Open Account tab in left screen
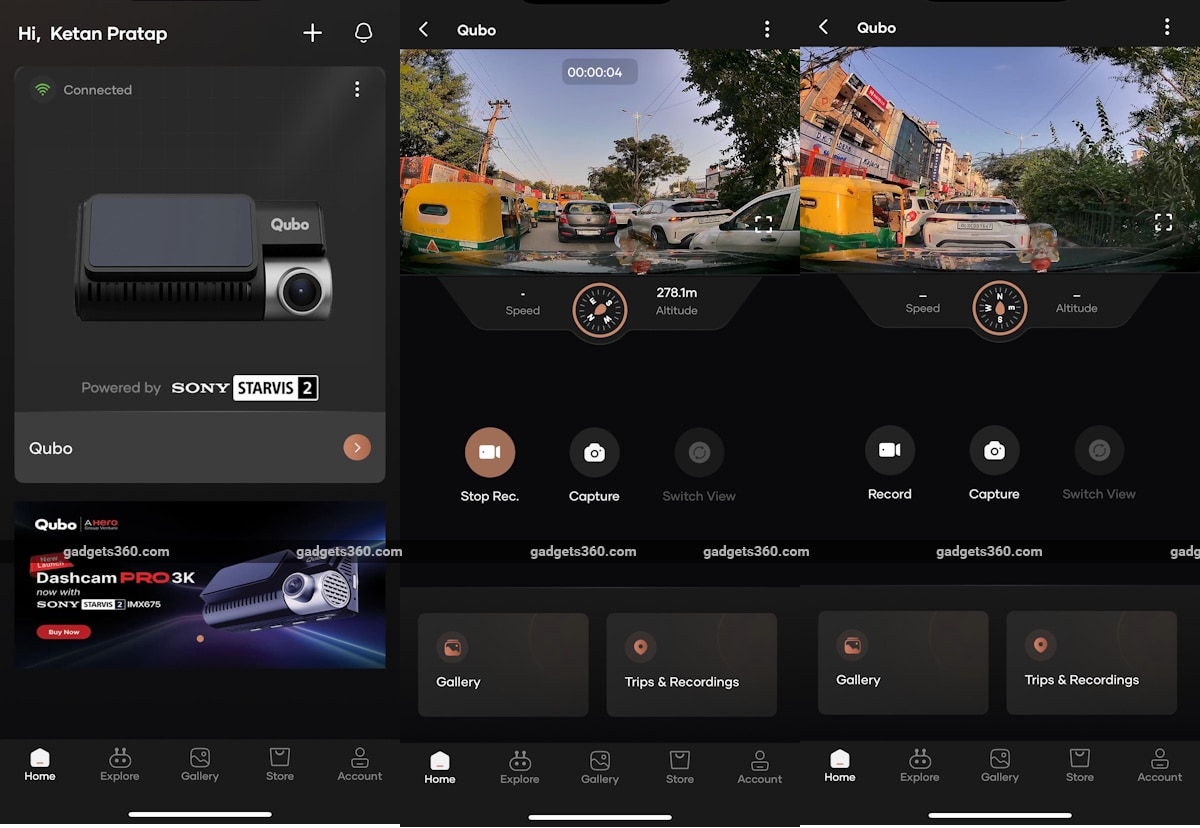Viewport: 1200px width, 828px height. point(360,765)
